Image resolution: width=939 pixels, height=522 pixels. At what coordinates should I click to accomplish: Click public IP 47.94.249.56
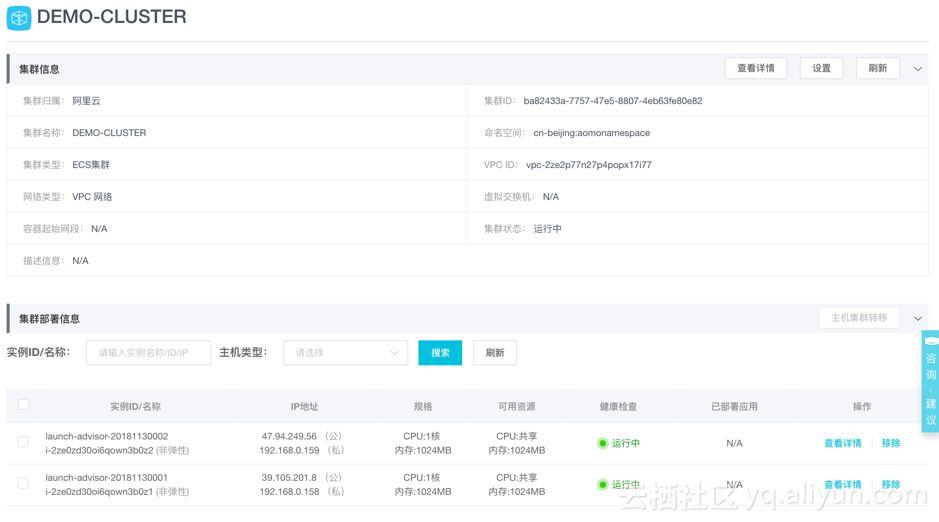(289, 436)
